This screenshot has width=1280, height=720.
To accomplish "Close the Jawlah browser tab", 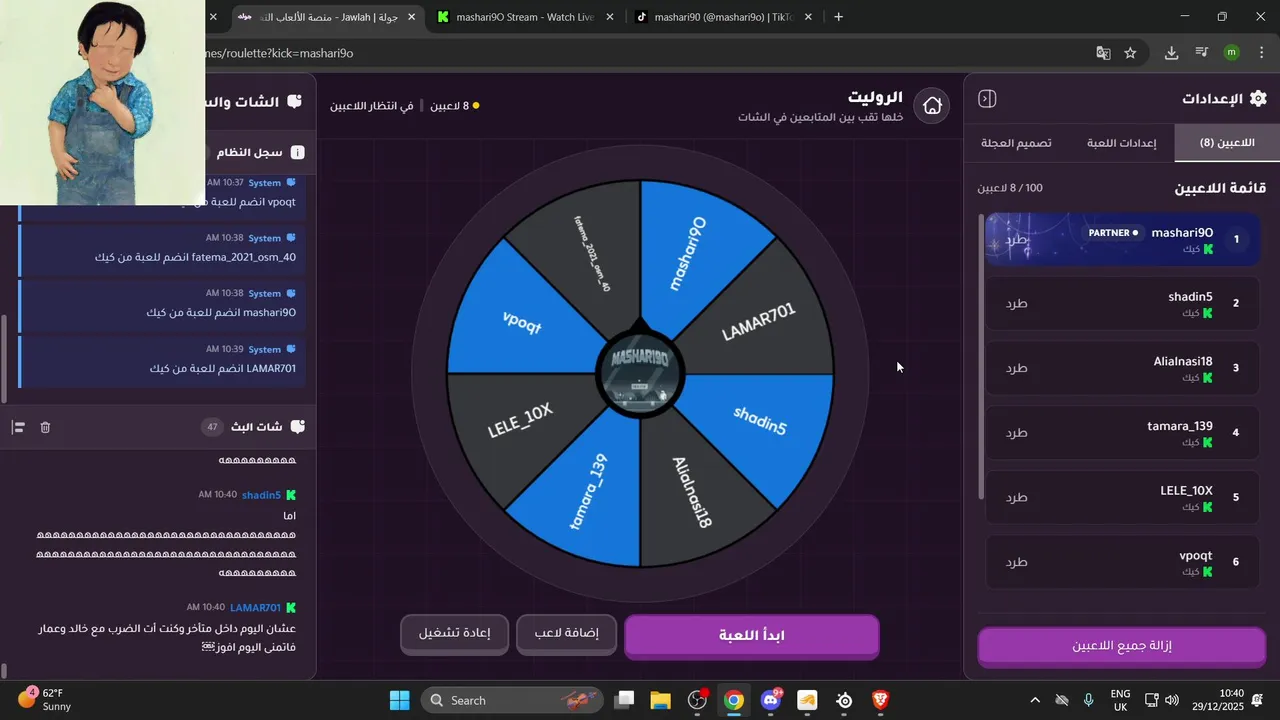I will click(411, 17).
